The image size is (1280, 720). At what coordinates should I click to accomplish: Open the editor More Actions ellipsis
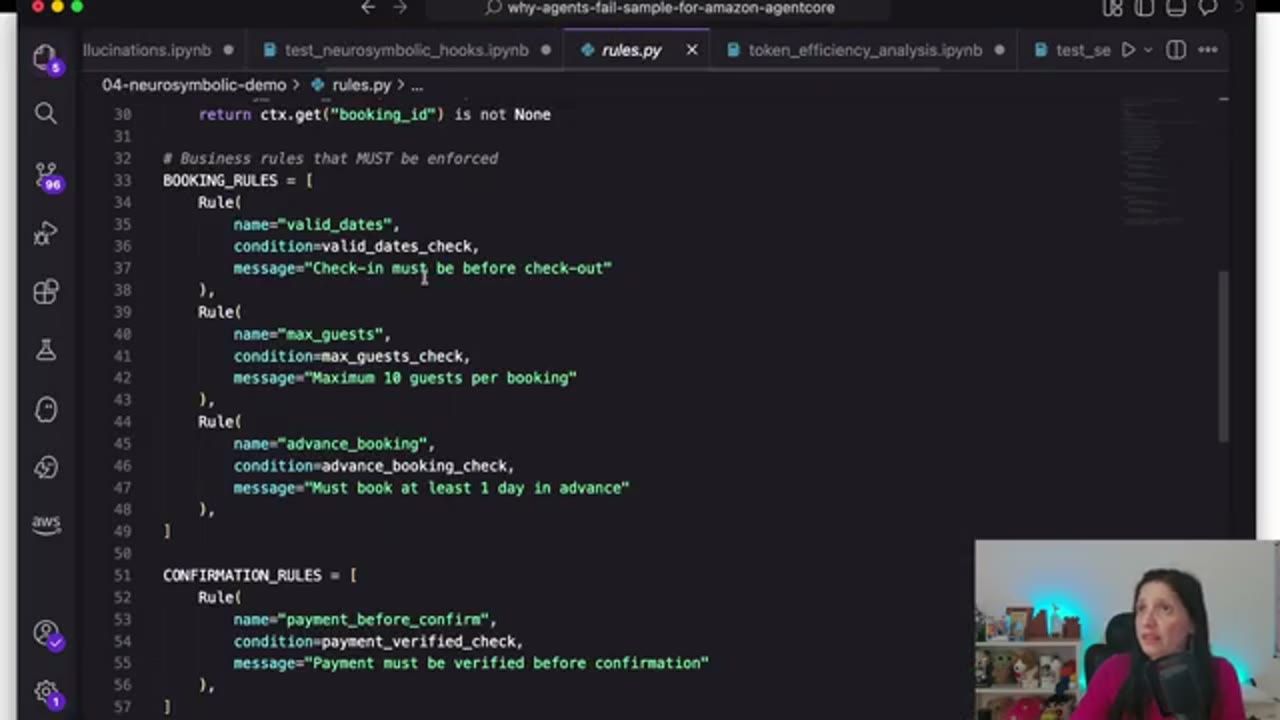point(1208,50)
